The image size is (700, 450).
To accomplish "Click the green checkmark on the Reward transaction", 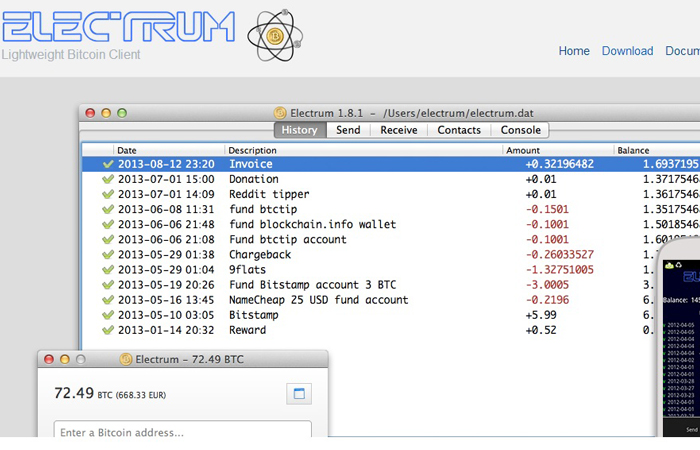I will point(108,330).
